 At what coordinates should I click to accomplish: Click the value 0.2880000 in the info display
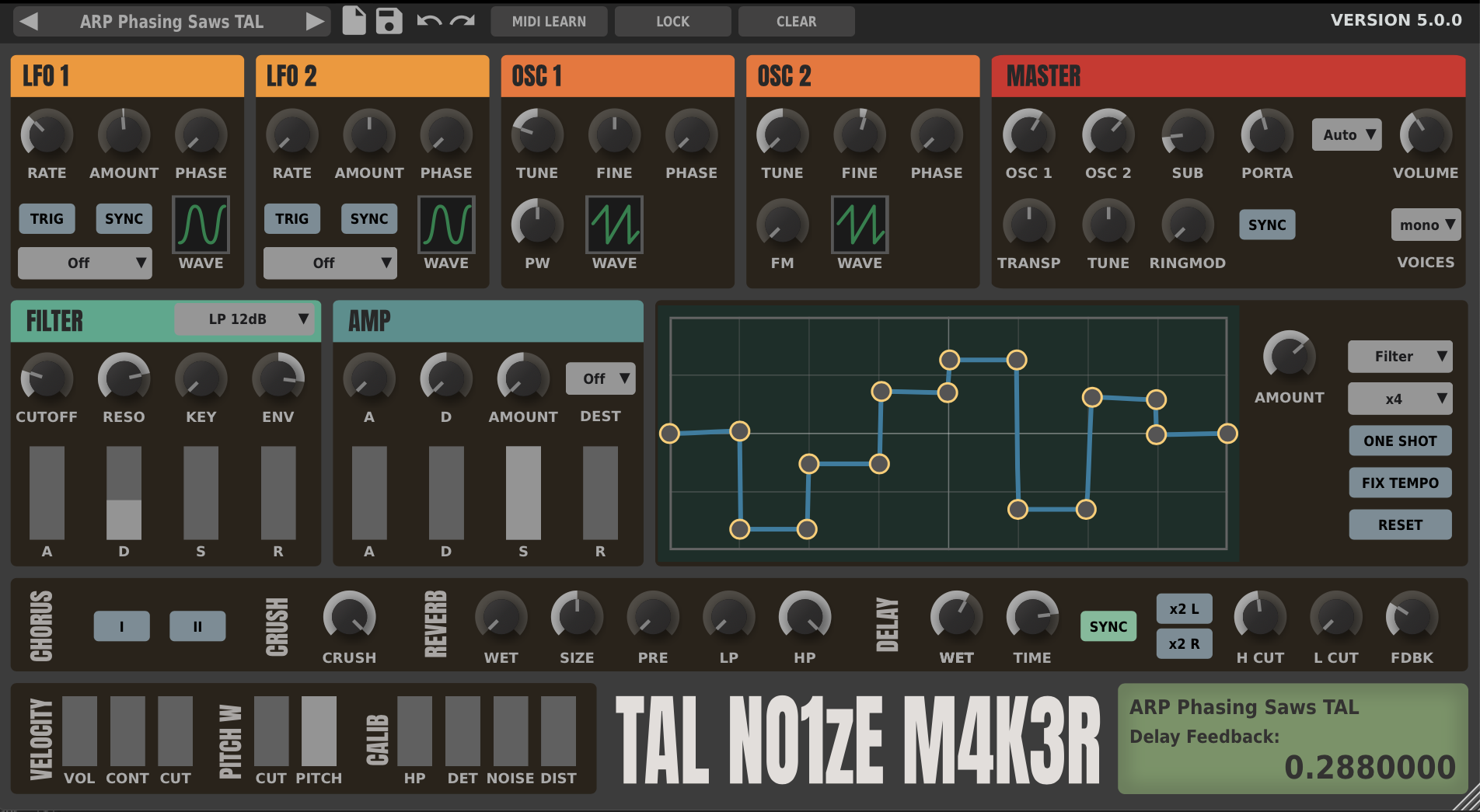pyautogui.click(x=1370, y=767)
